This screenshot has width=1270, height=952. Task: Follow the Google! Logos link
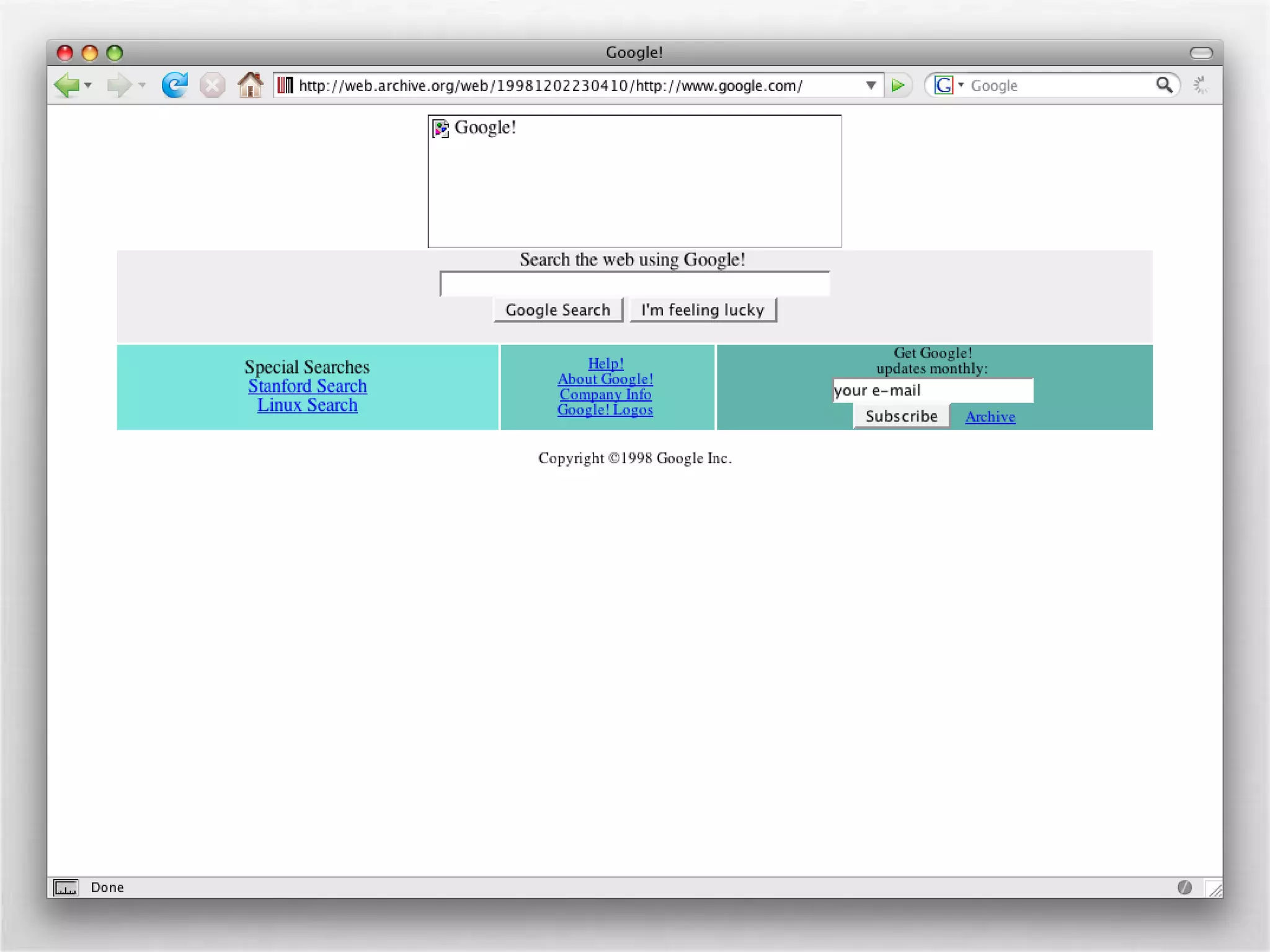(605, 410)
